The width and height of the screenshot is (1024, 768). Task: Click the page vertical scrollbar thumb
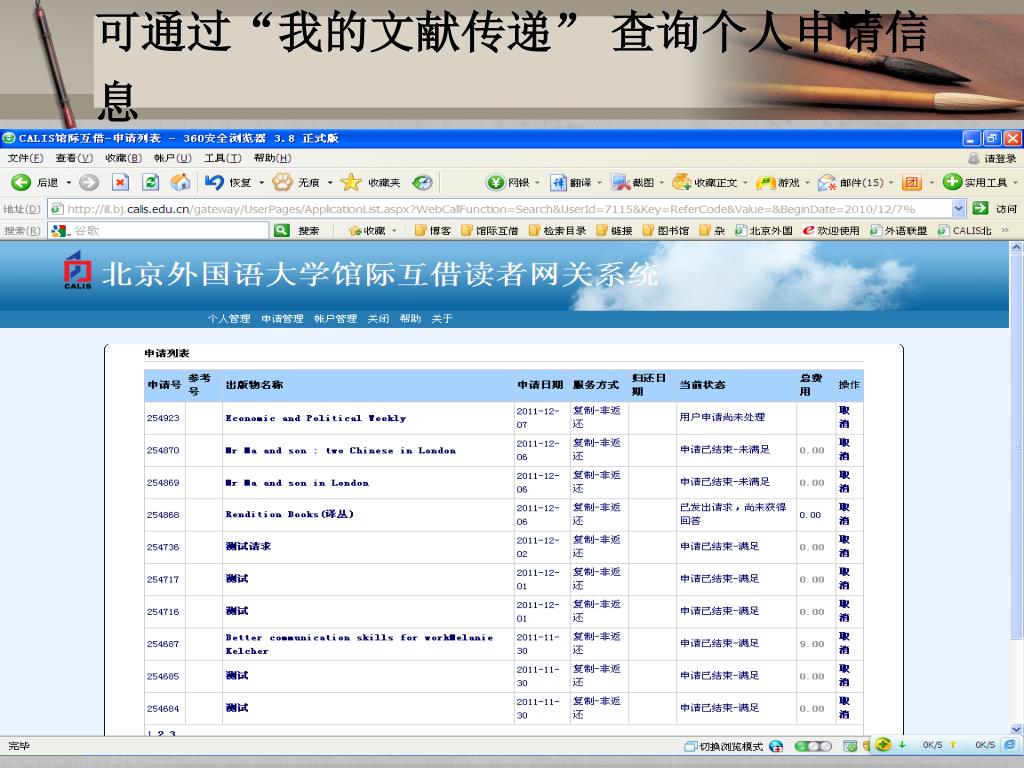tap(1016, 447)
